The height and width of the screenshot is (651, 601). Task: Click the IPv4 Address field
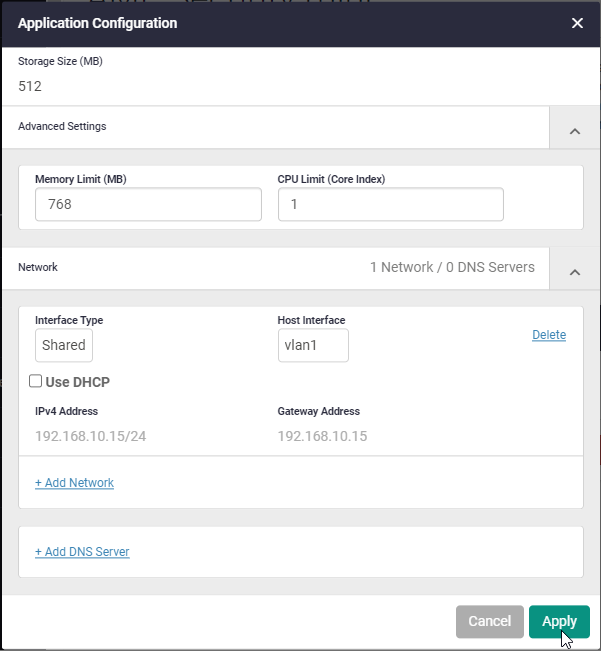[91, 436]
